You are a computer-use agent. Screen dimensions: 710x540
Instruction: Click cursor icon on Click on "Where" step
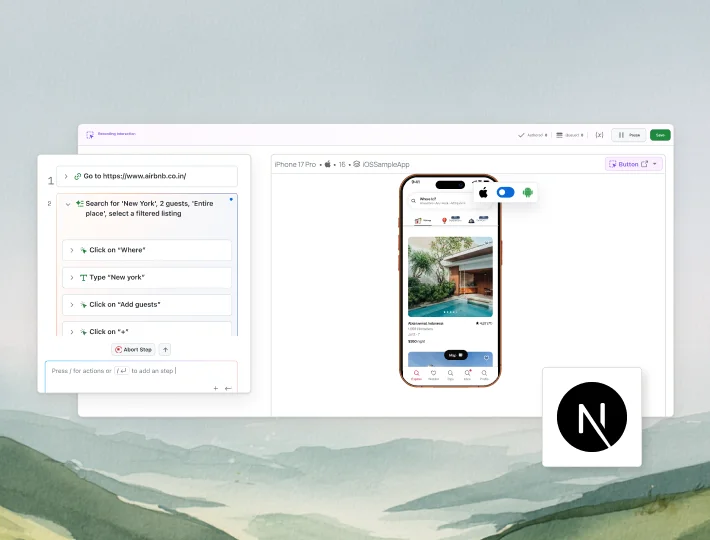(83, 250)
